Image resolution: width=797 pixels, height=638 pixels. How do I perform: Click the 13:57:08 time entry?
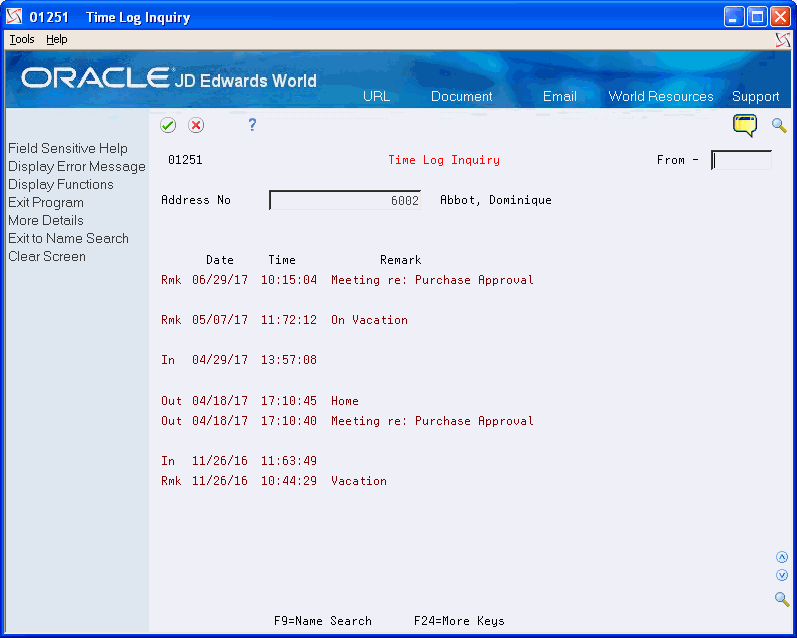(289, 360)
